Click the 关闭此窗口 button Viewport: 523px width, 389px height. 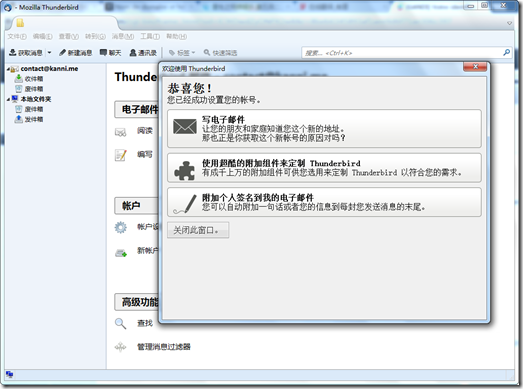(198, 230)
